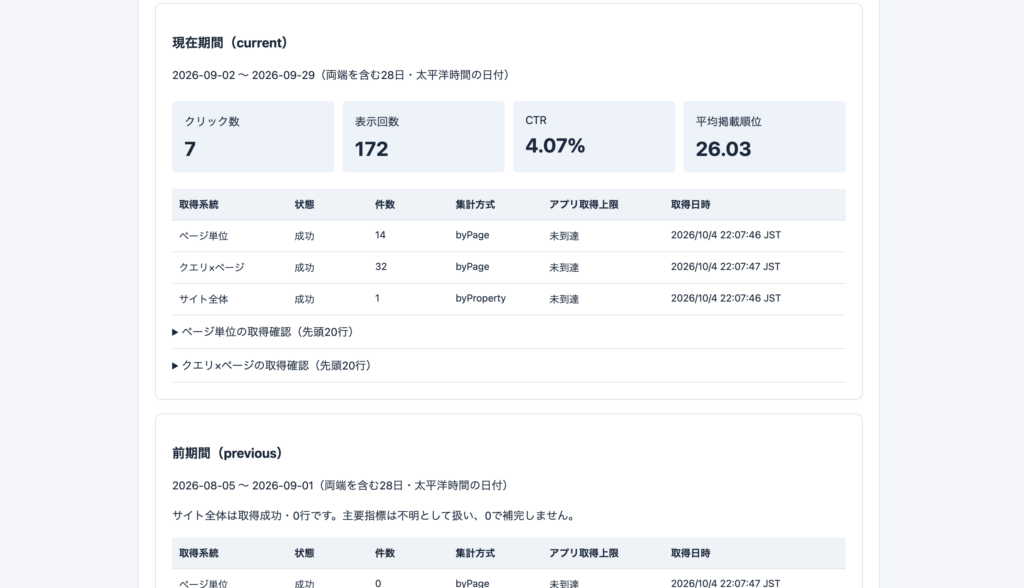Click the 平均掲載順位 value 26.03
The image size is (1024, 588).
[x=723, y=149]
